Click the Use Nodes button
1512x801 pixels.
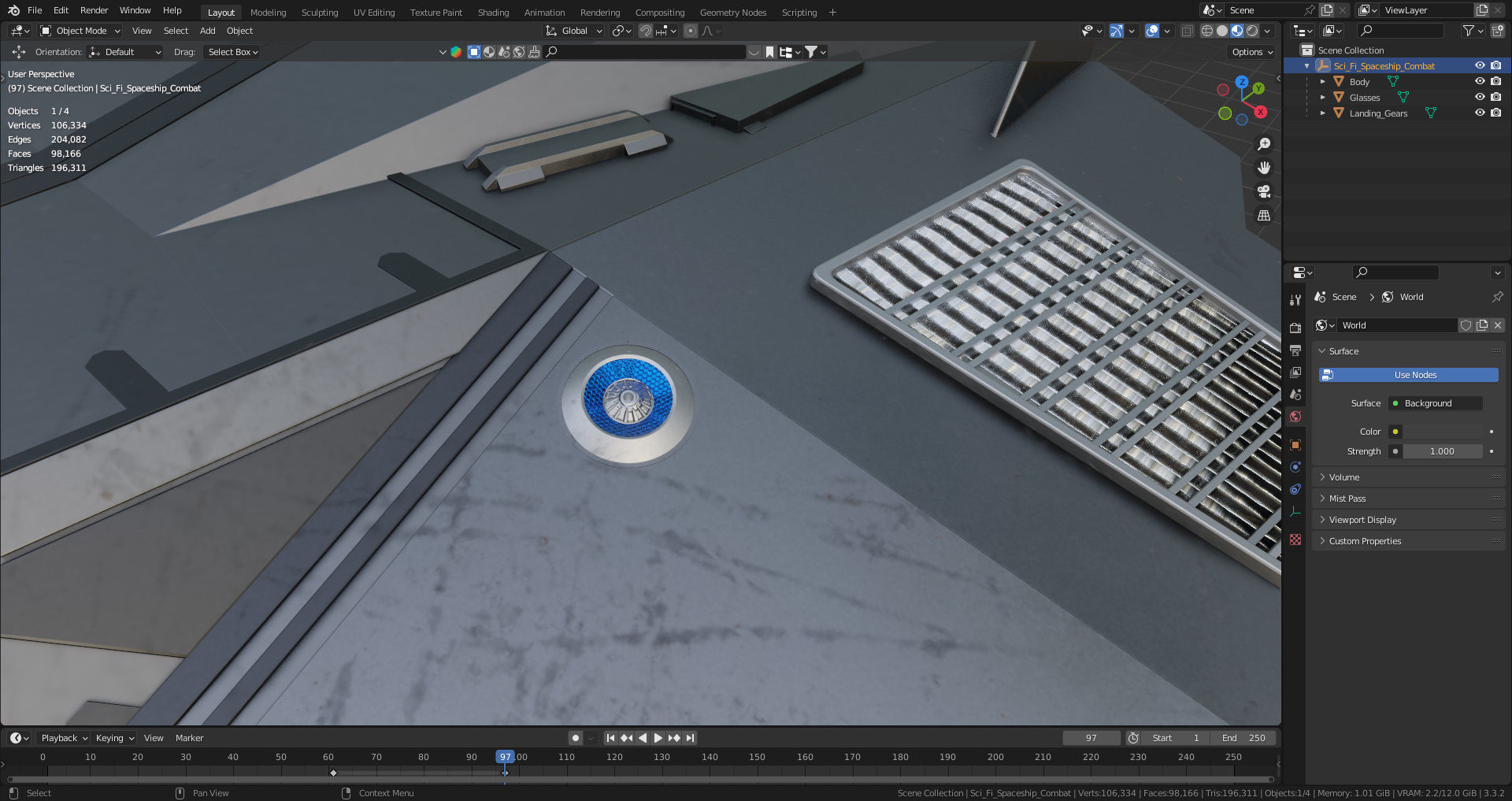[1409, 375]
